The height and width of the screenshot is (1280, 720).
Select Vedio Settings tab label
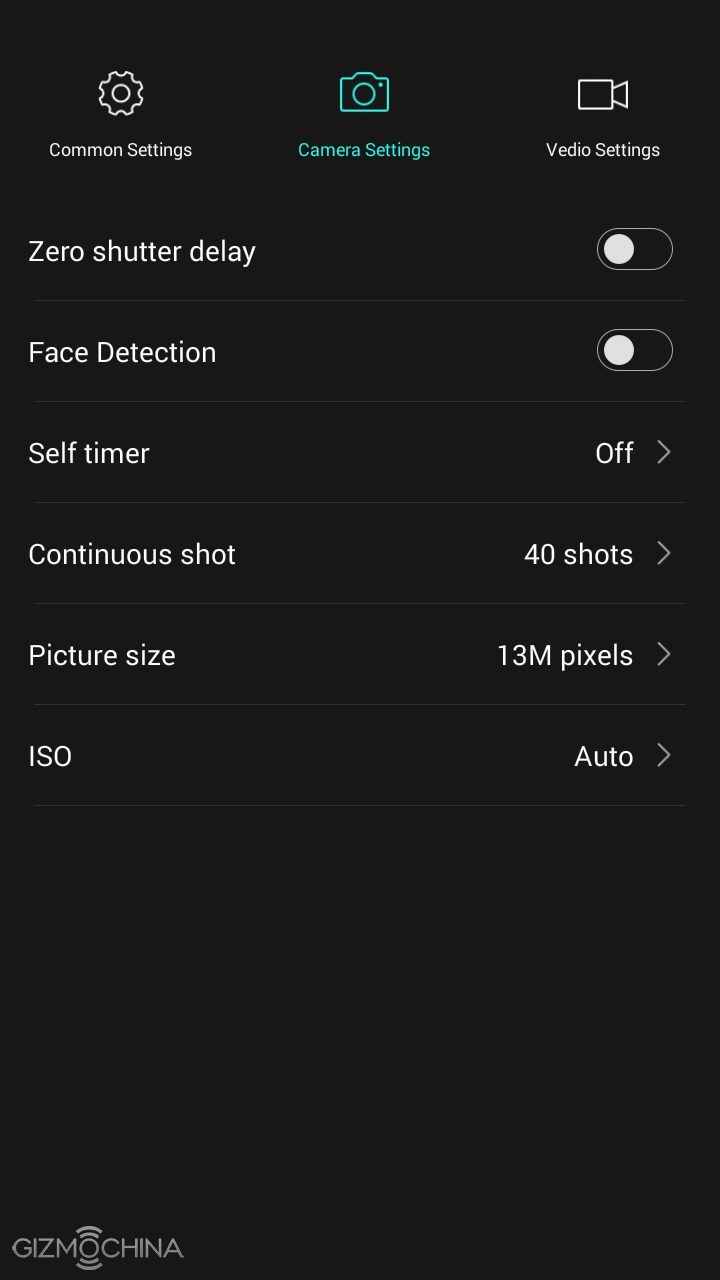click(603, 150)
